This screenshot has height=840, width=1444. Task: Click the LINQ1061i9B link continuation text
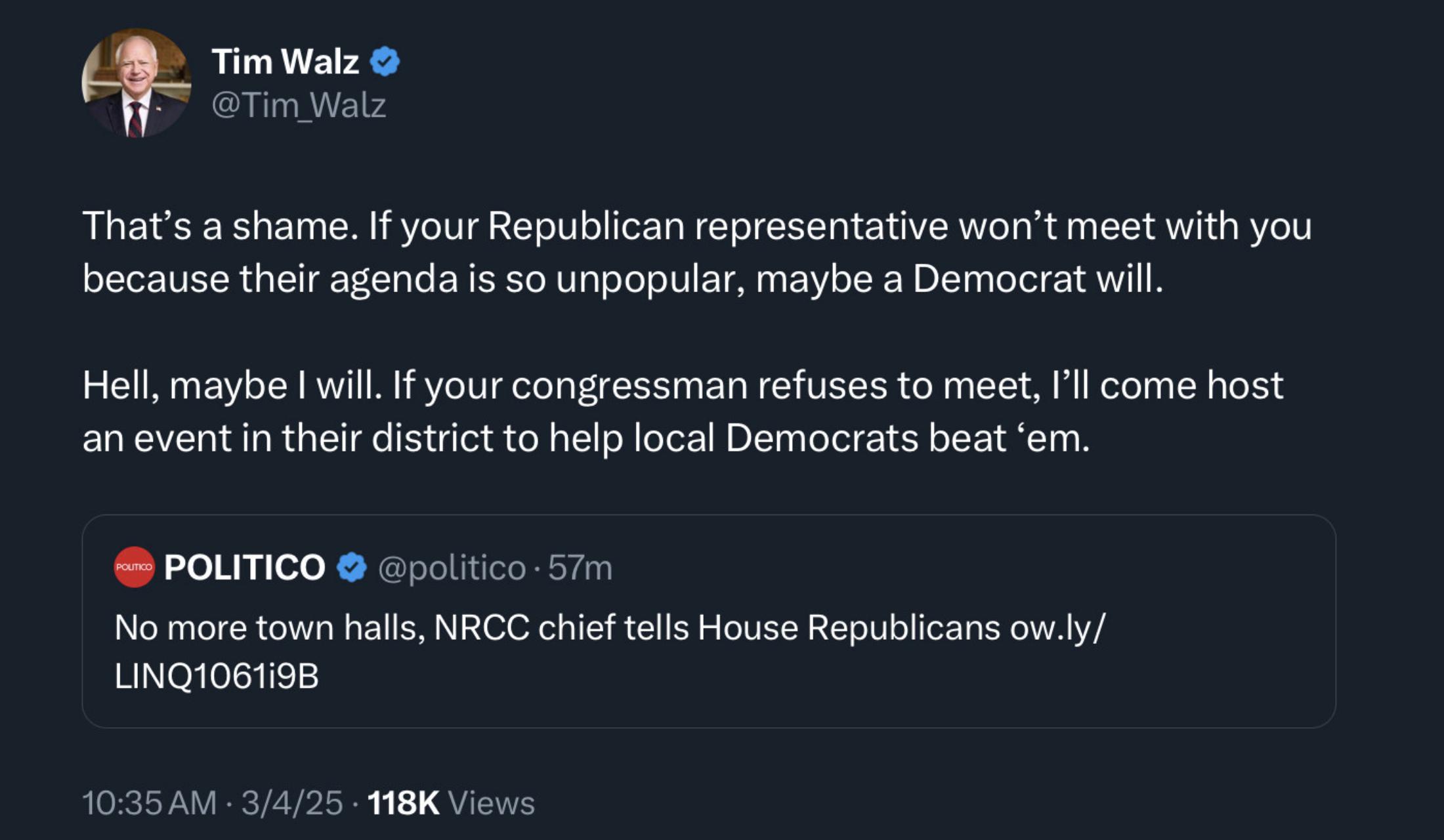pyautogui.click(x=217, y=676)
